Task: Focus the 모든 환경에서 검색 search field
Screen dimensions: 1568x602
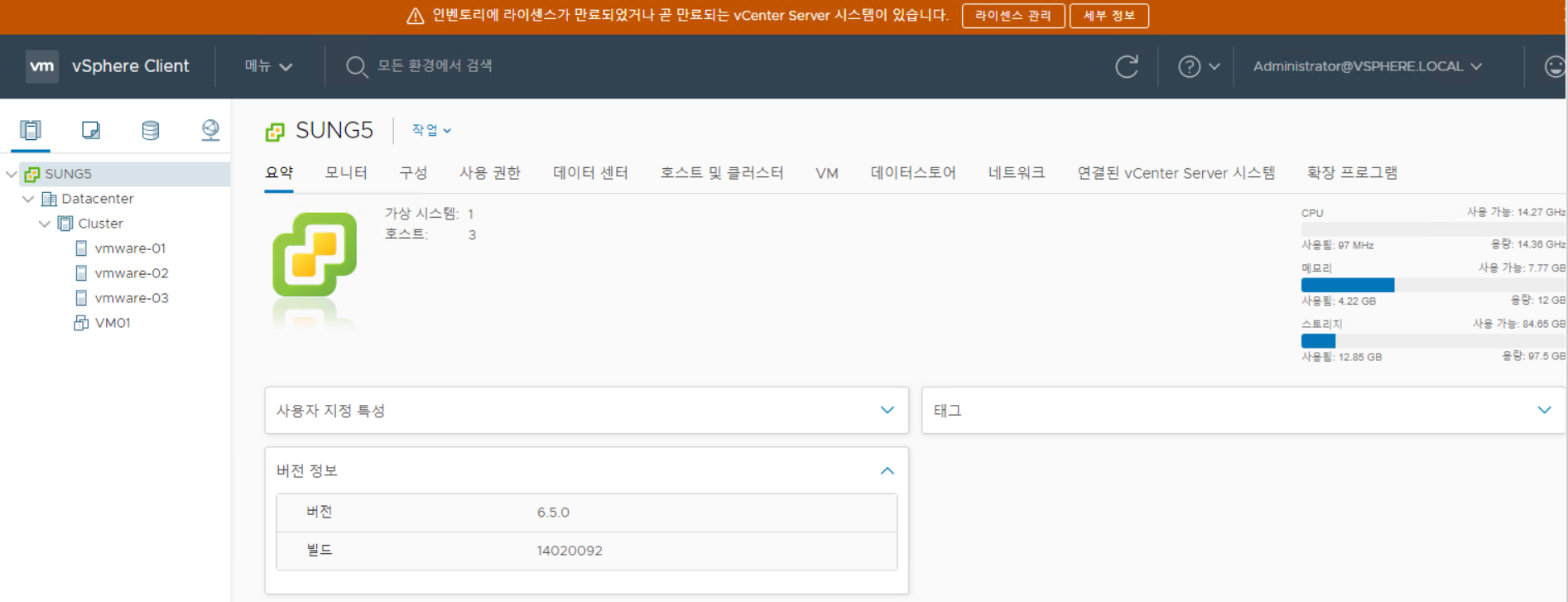Action: click(435, 65)
